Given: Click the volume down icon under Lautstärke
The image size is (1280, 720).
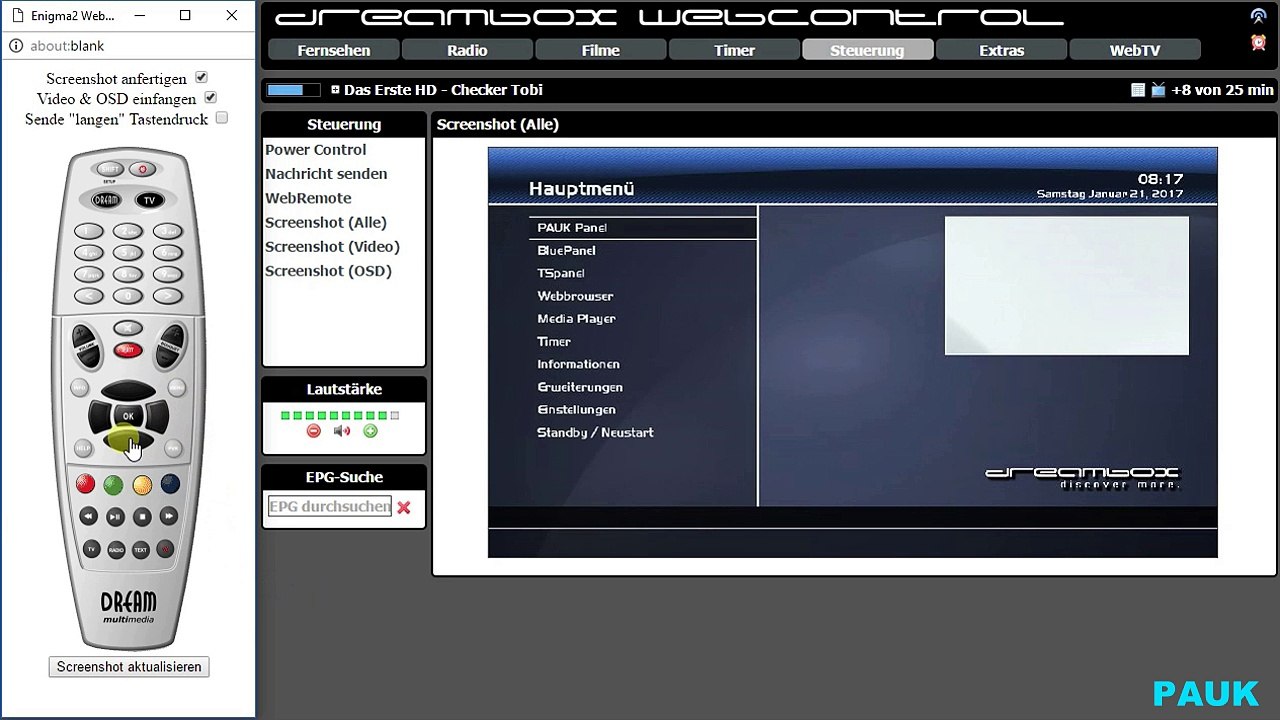Looking at the screenshot, I should point(314,431).
